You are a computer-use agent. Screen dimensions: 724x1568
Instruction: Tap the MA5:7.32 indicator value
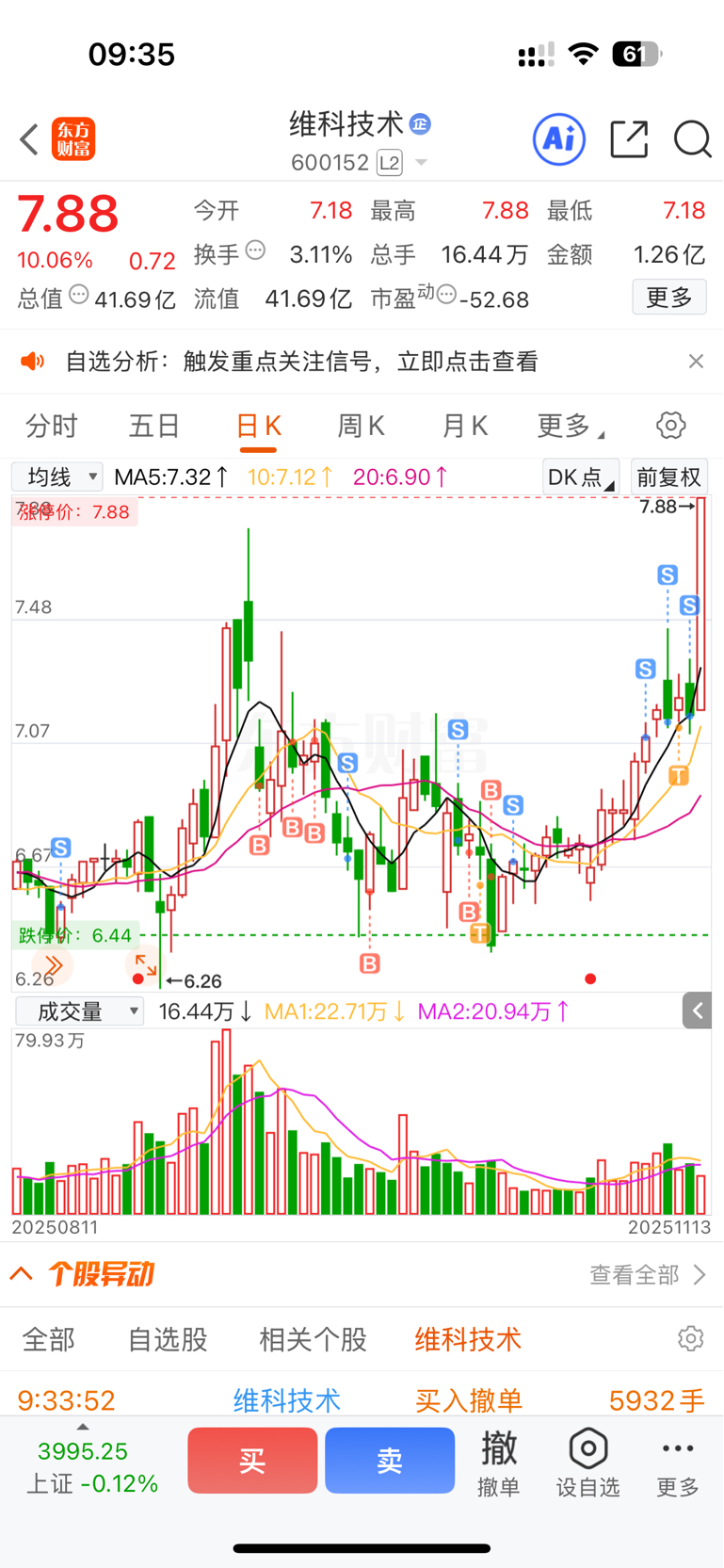tap(170, 477)
